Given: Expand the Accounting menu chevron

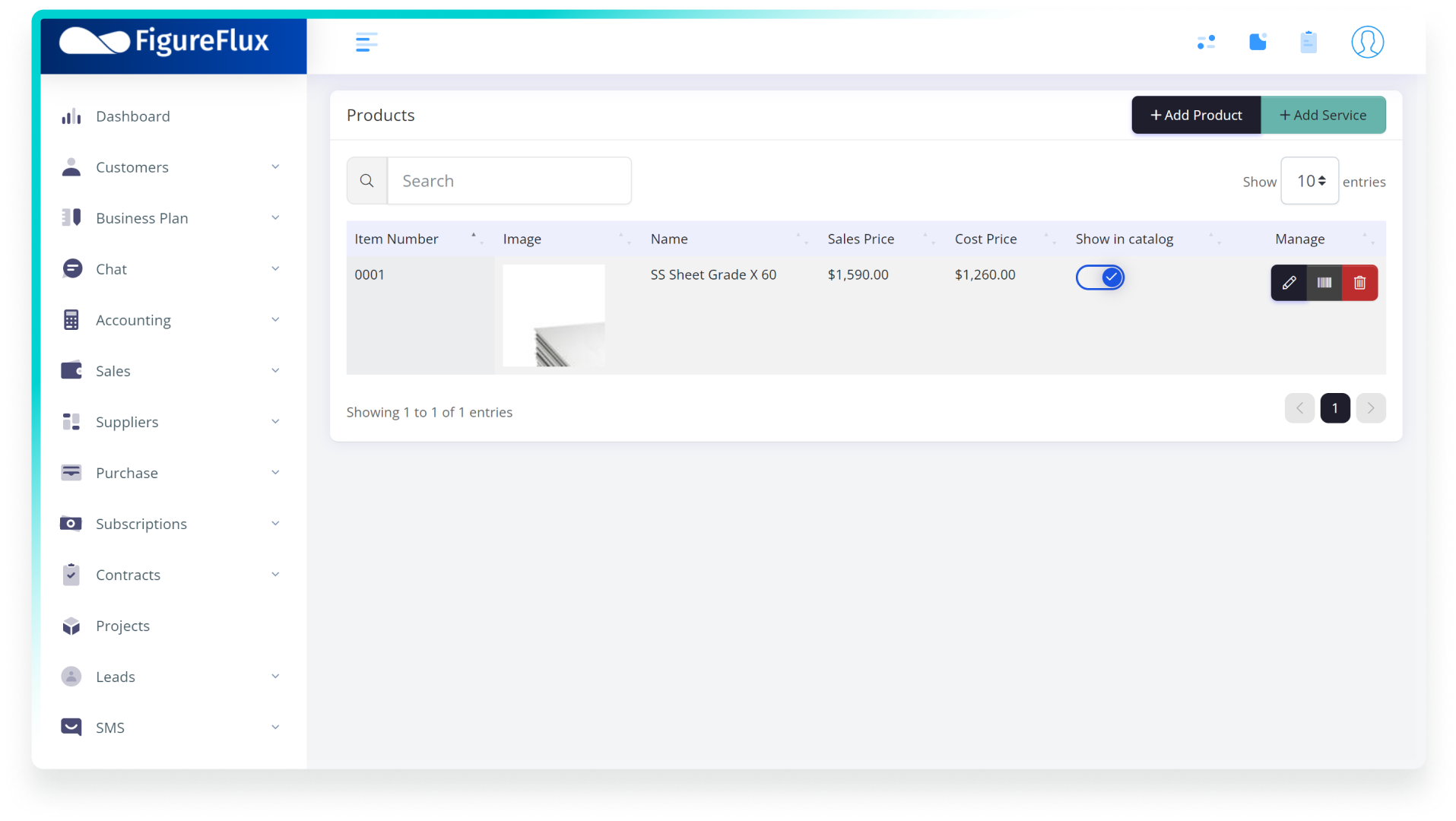Looking at the screenshot, I should click(275, 320).
